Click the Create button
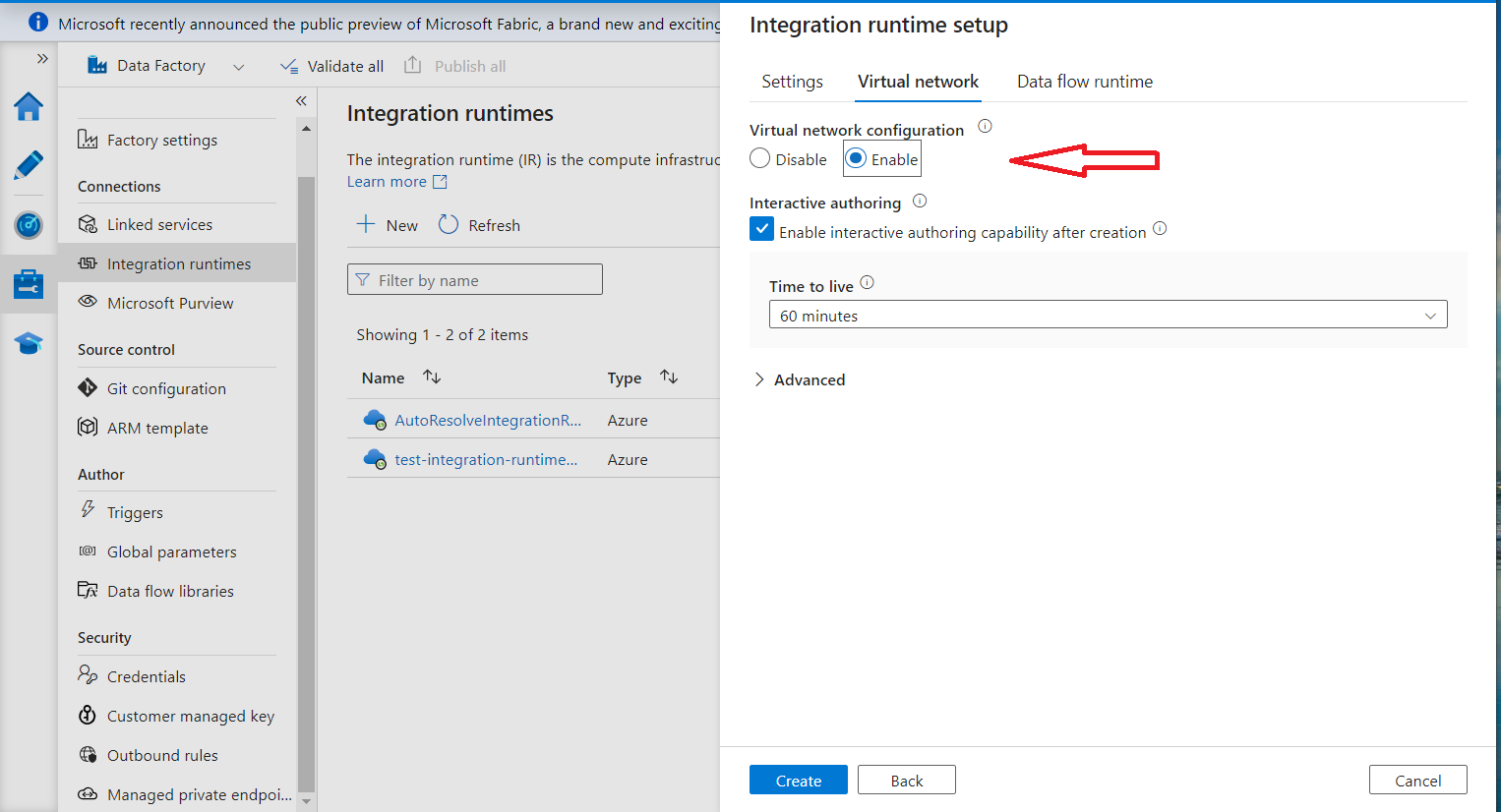This screenshot has width=1501, height=812. (798, 780)
